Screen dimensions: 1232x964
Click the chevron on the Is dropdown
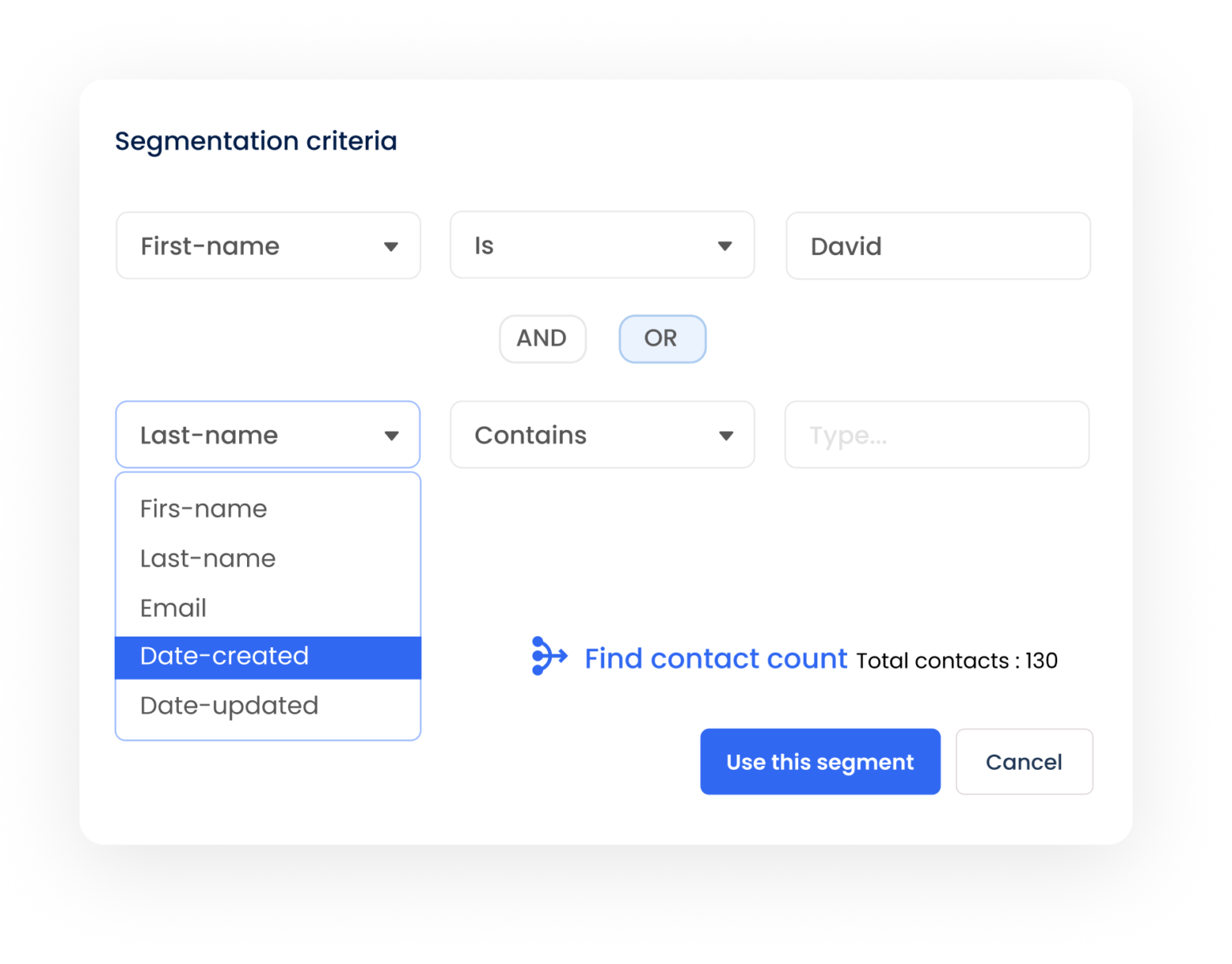pos(726,245)
